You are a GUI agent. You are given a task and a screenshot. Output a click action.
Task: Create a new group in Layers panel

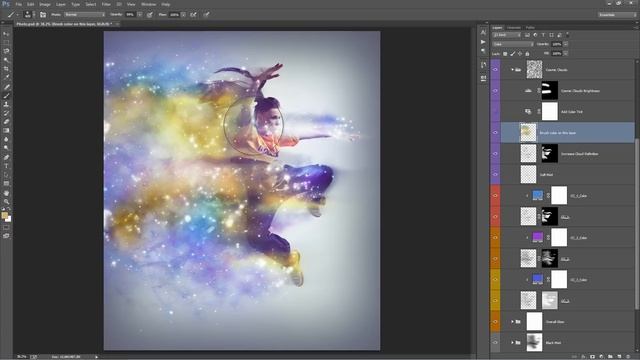pyautogui.click(x=610, y=357)
